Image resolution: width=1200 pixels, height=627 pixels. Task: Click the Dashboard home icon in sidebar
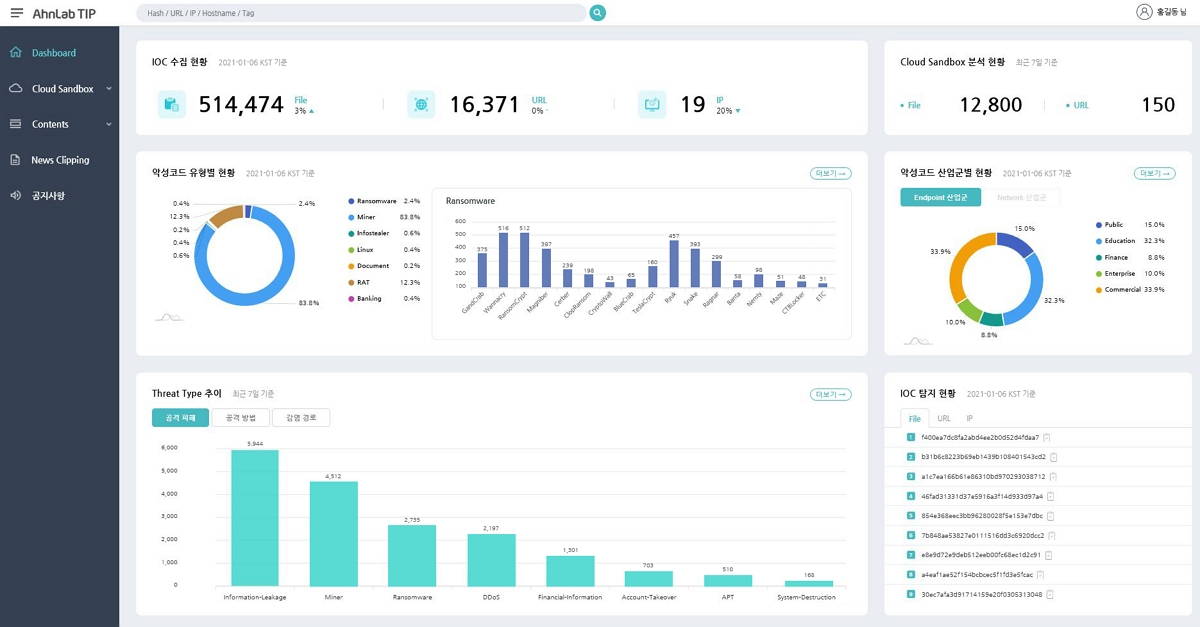click(x=16, y=53)
